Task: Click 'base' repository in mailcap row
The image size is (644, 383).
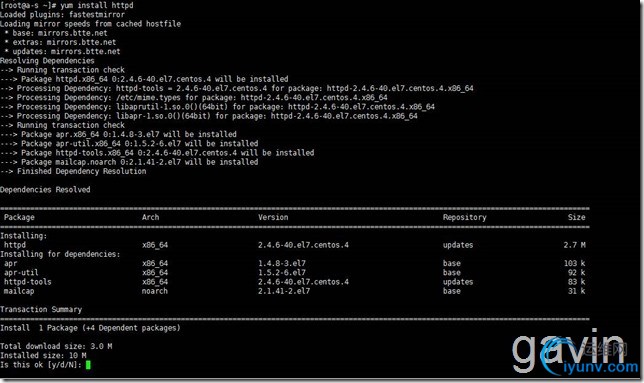Action: click(452, 291)
